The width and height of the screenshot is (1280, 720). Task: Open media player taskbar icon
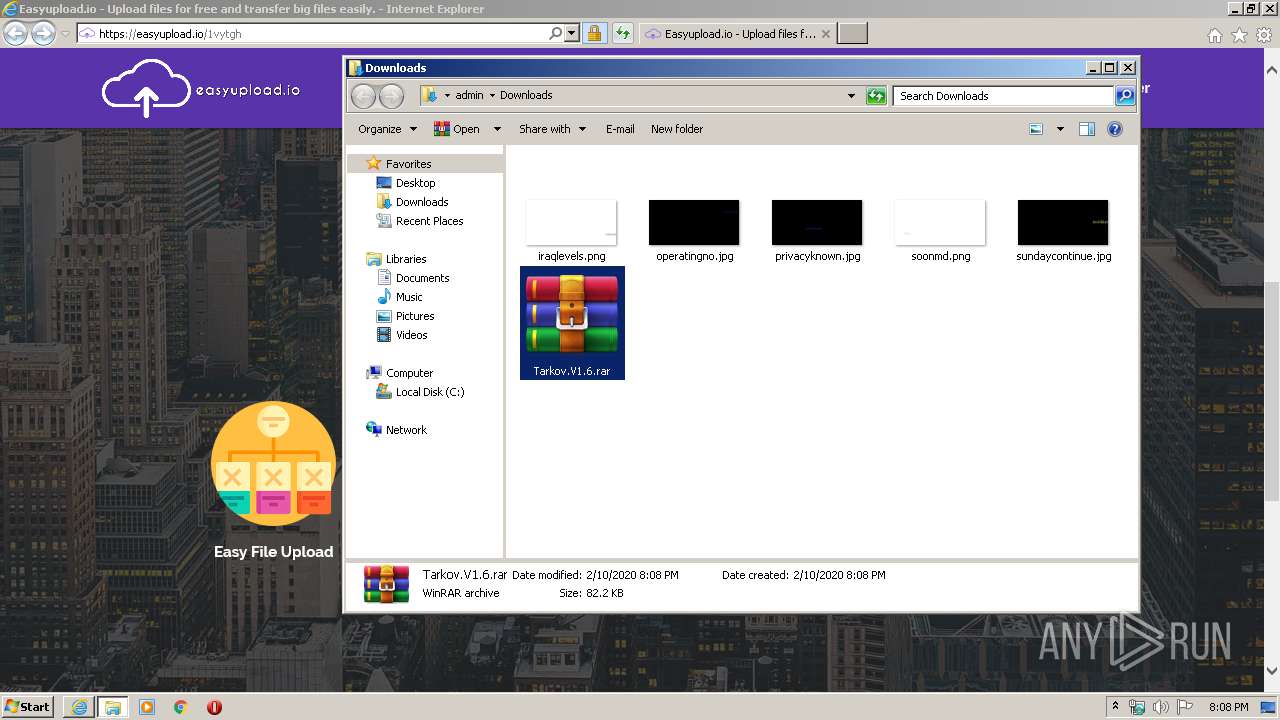click(147, 707)
